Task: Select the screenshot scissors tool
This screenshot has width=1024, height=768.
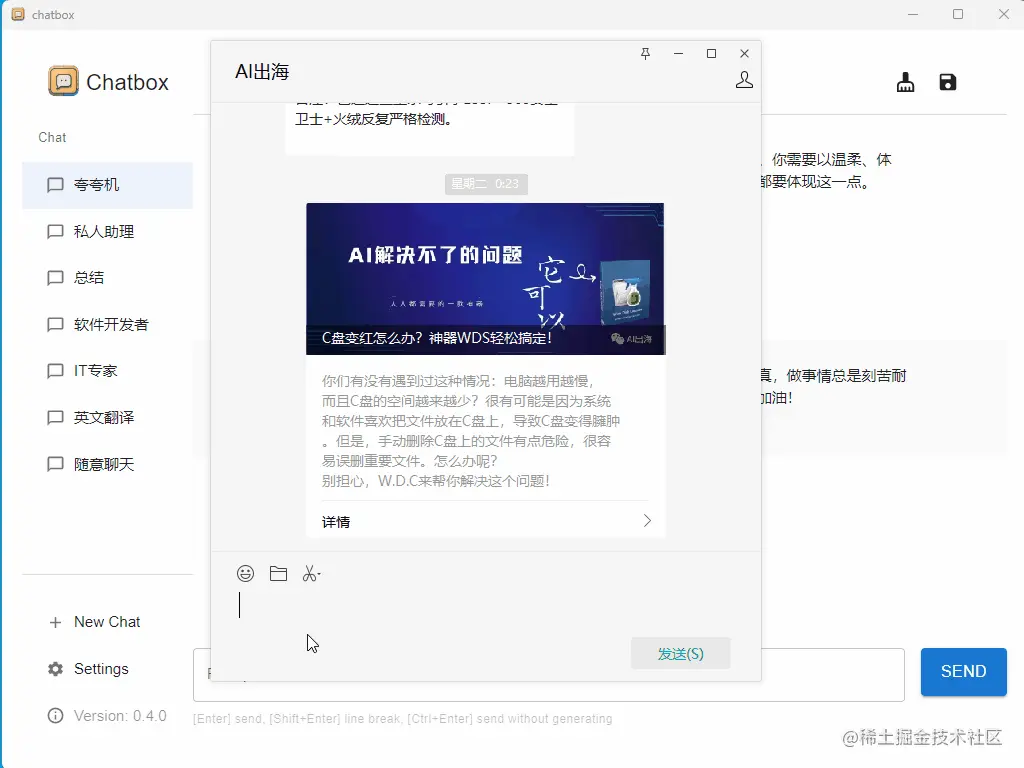Action: coord(311,573)
